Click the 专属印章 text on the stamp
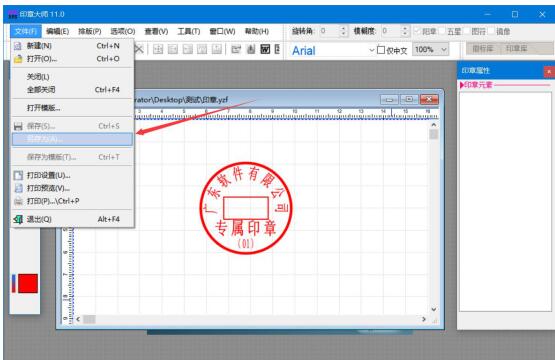The width and height of the screenshot is (555, 360). (x=246, y=228)
